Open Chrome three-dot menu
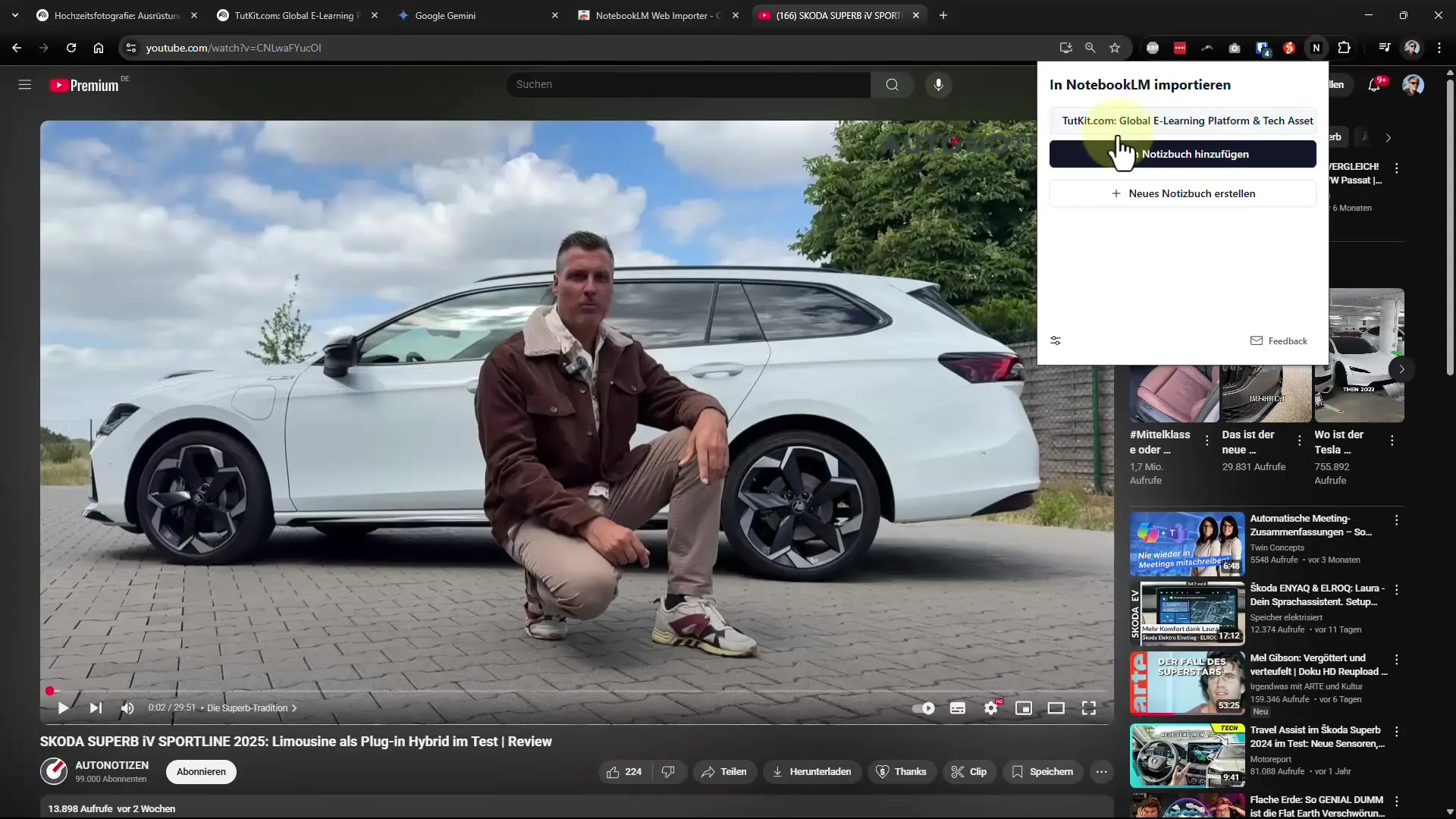 1439,48
